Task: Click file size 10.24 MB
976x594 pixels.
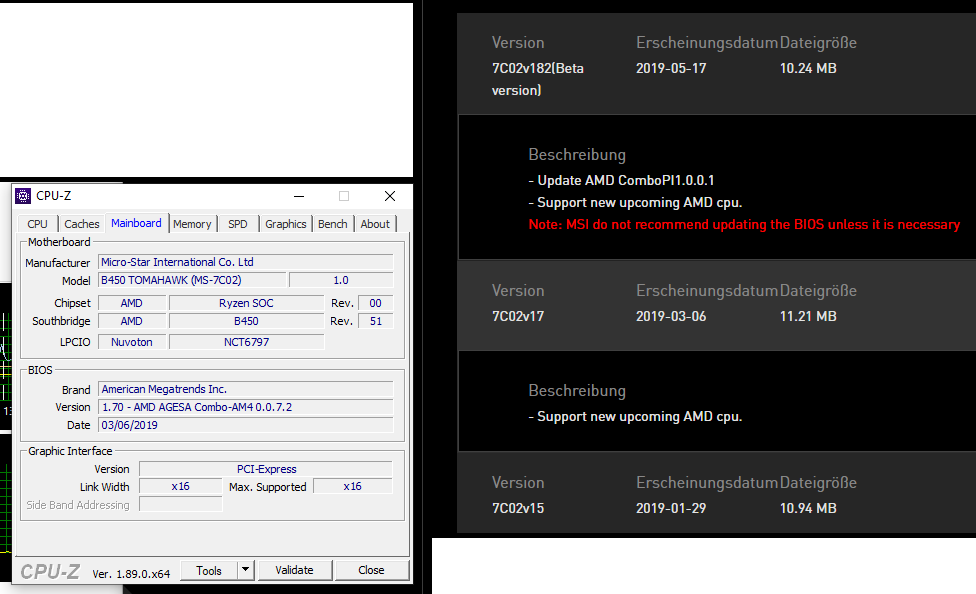Action: [808, 68]
